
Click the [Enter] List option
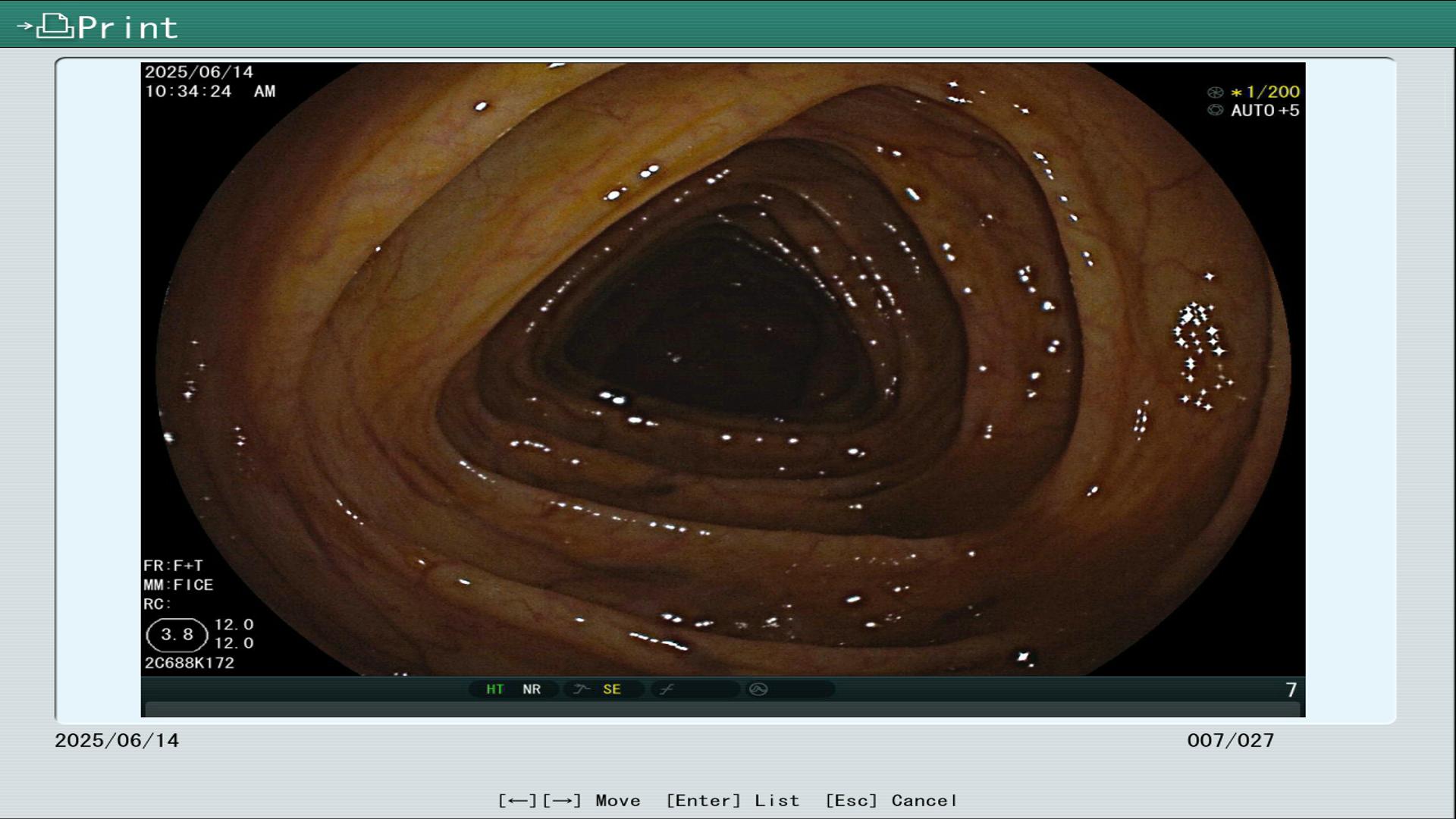[x=733, y=801]
